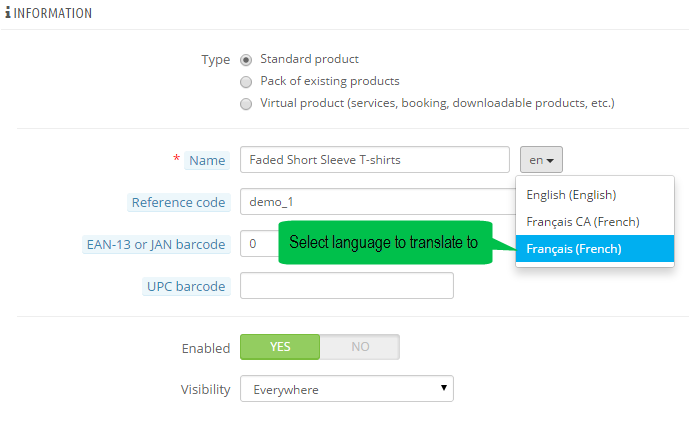The height and width of the screenshot is (422, 689).
Task: Select Pack of existing products option
Action: click(246, 82)
